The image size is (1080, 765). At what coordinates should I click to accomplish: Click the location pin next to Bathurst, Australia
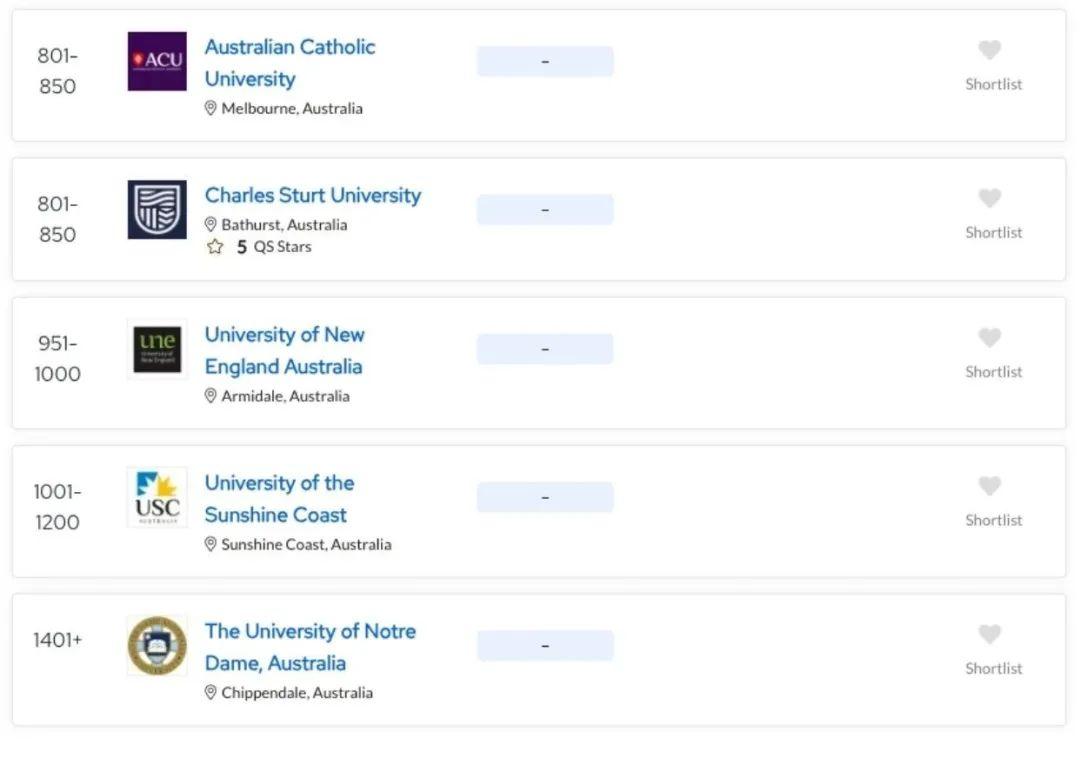coord(209,225)
